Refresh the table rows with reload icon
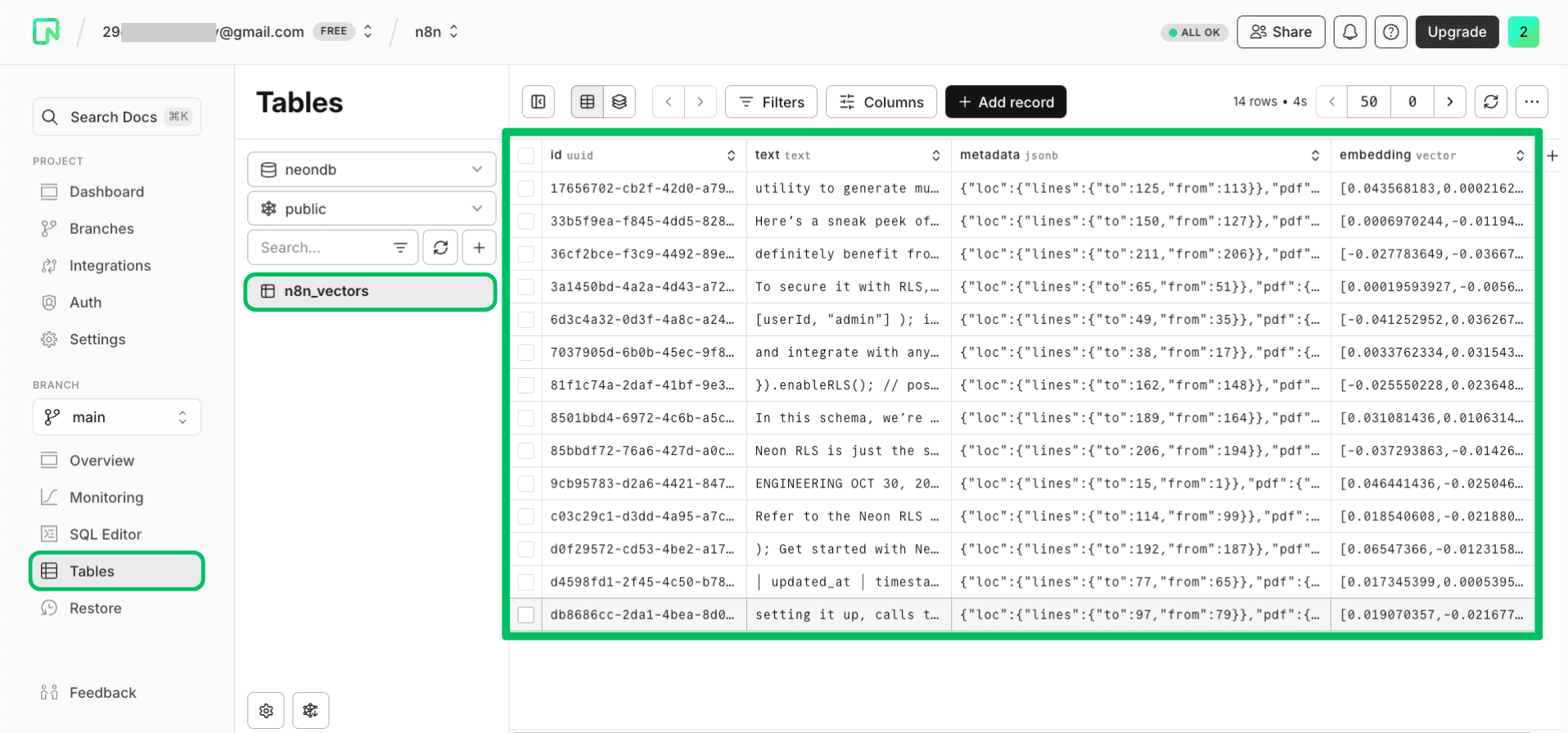1568x733 pixels. [1490, 101]
